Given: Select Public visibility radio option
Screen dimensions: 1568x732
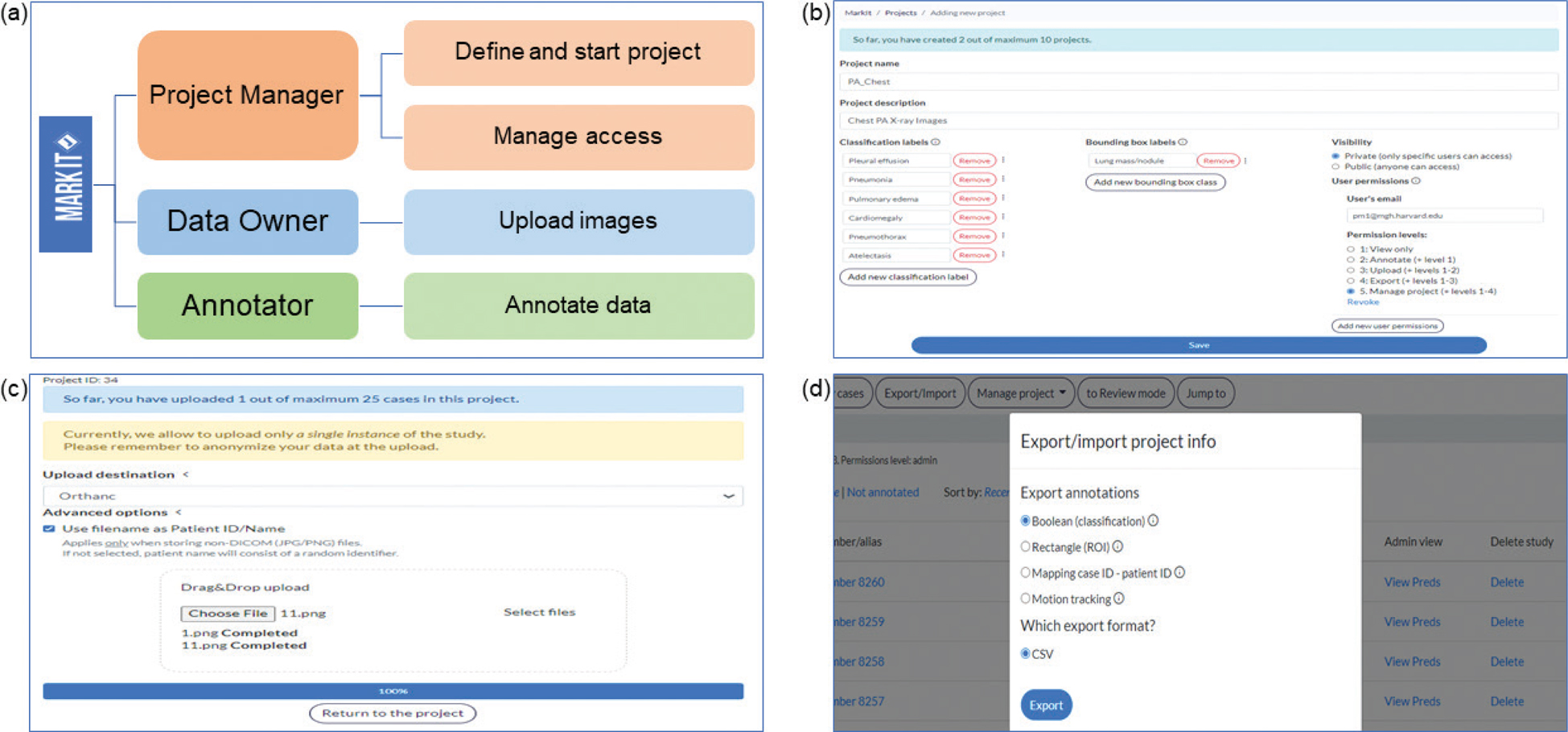Looking at the screenshot, I should tap(1336, 167).
